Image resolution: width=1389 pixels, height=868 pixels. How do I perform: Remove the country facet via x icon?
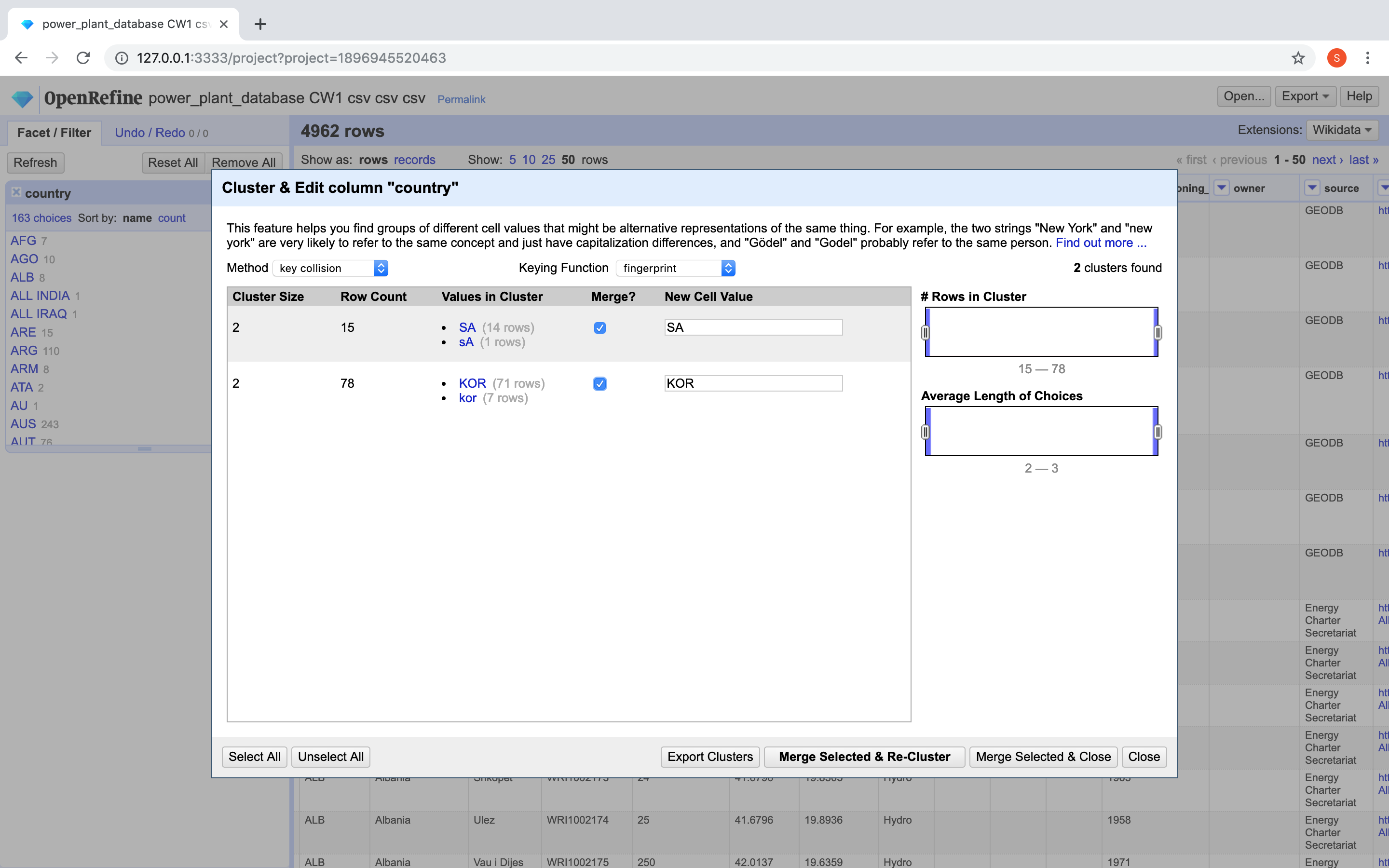click(16, 192)
